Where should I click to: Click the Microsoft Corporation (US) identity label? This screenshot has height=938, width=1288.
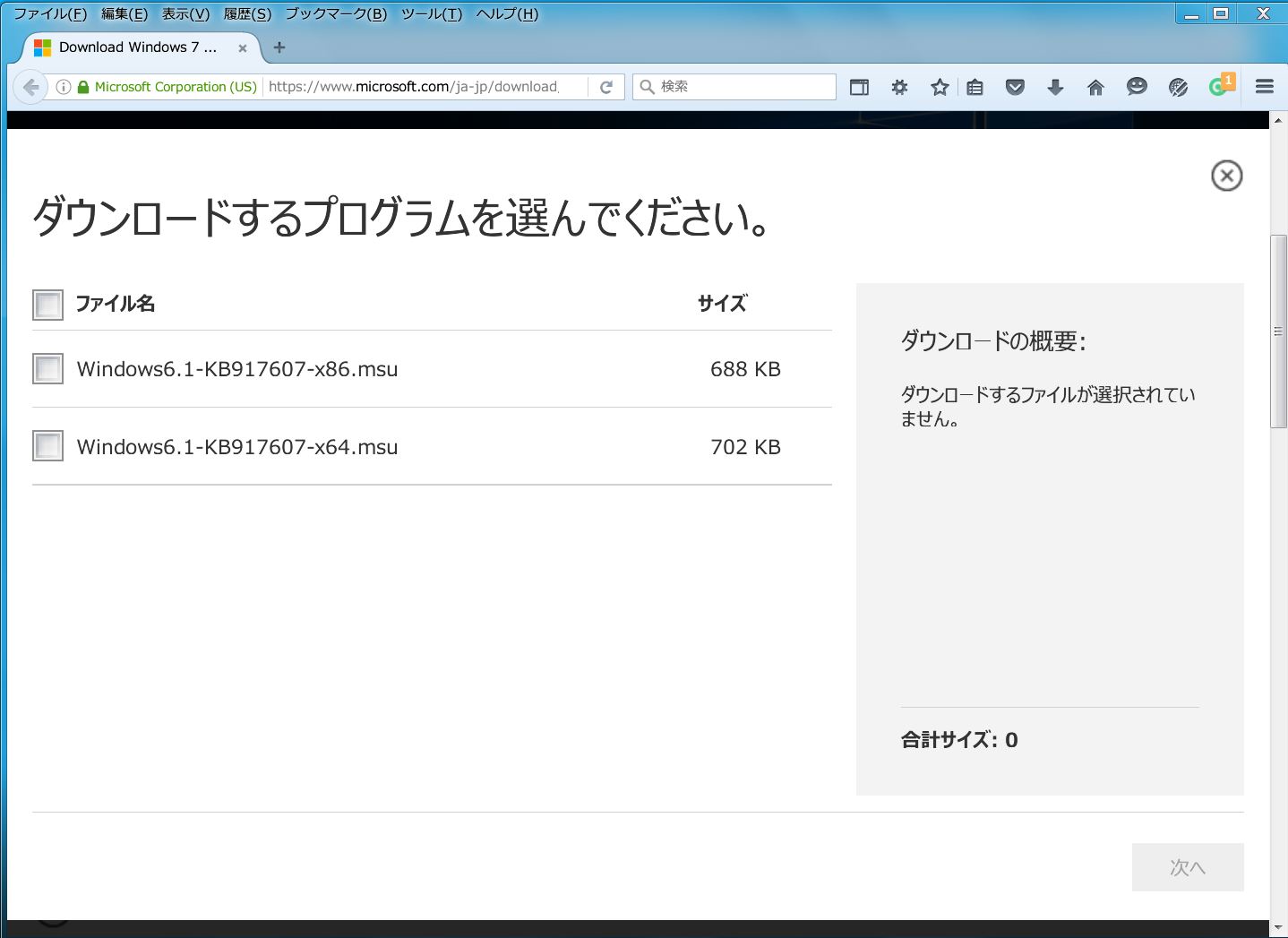(176, 87)
